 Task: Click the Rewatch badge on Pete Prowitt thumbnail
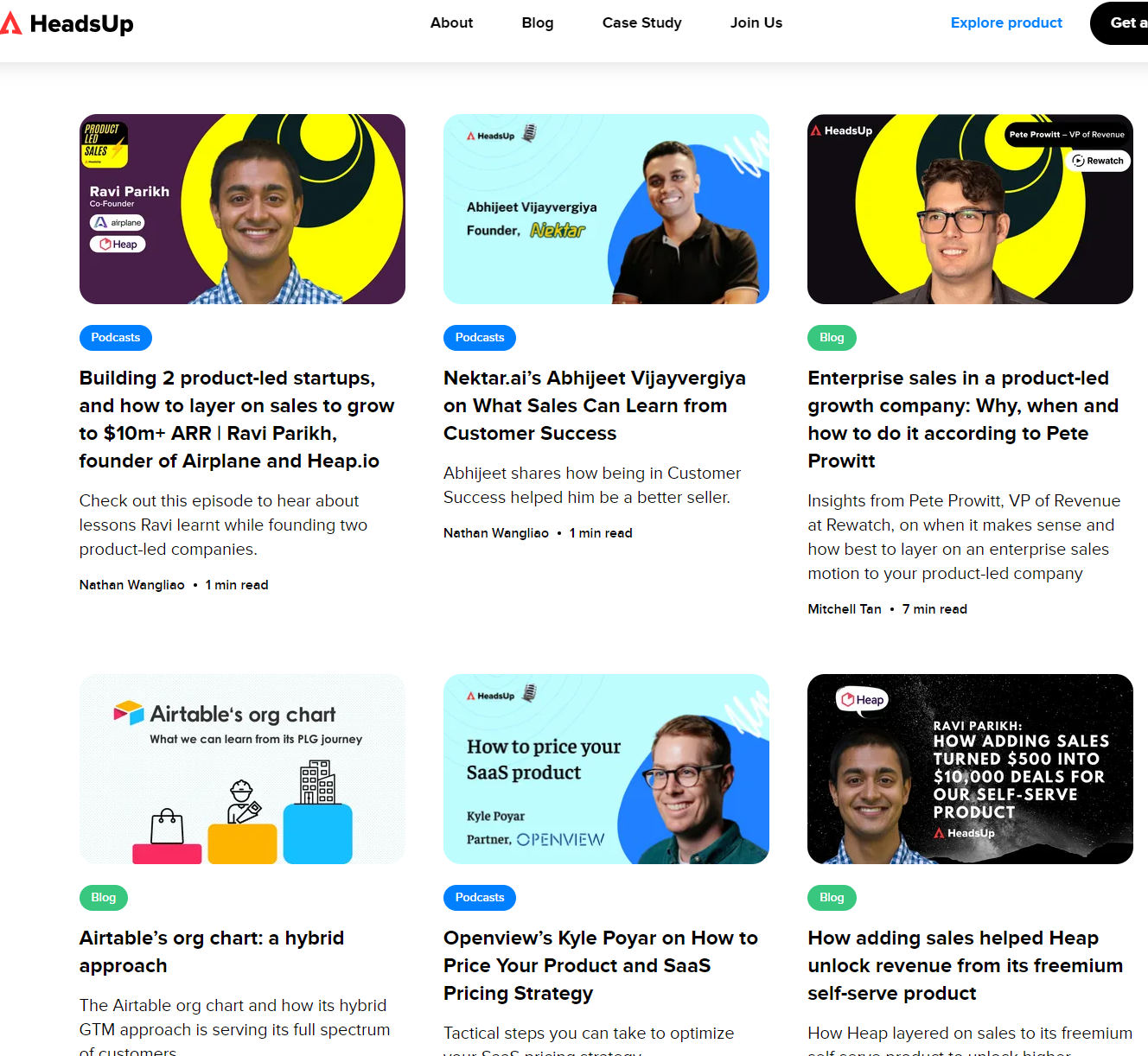click(1099, 161)
